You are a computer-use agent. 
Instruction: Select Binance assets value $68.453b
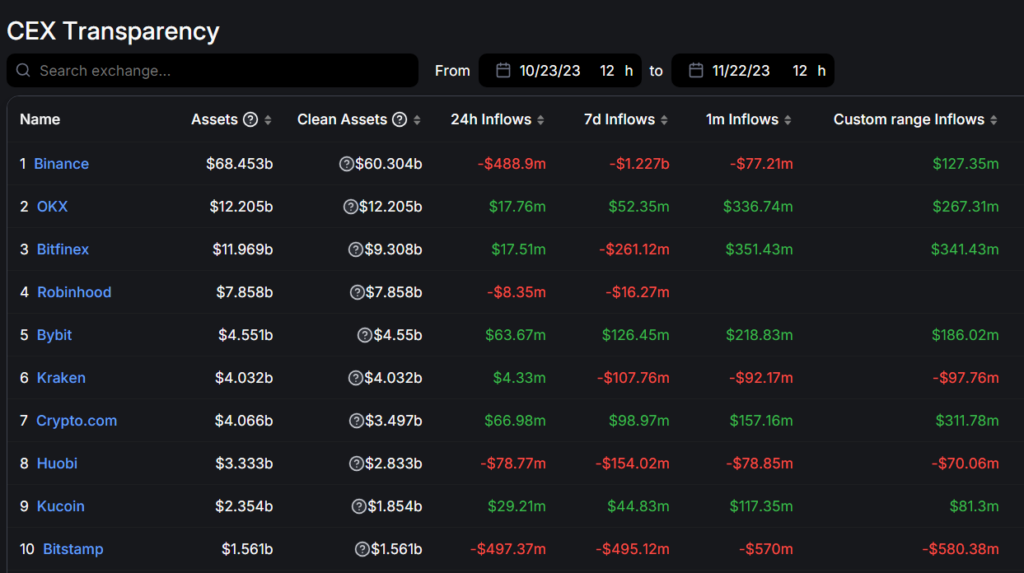(x=239, y=164)
